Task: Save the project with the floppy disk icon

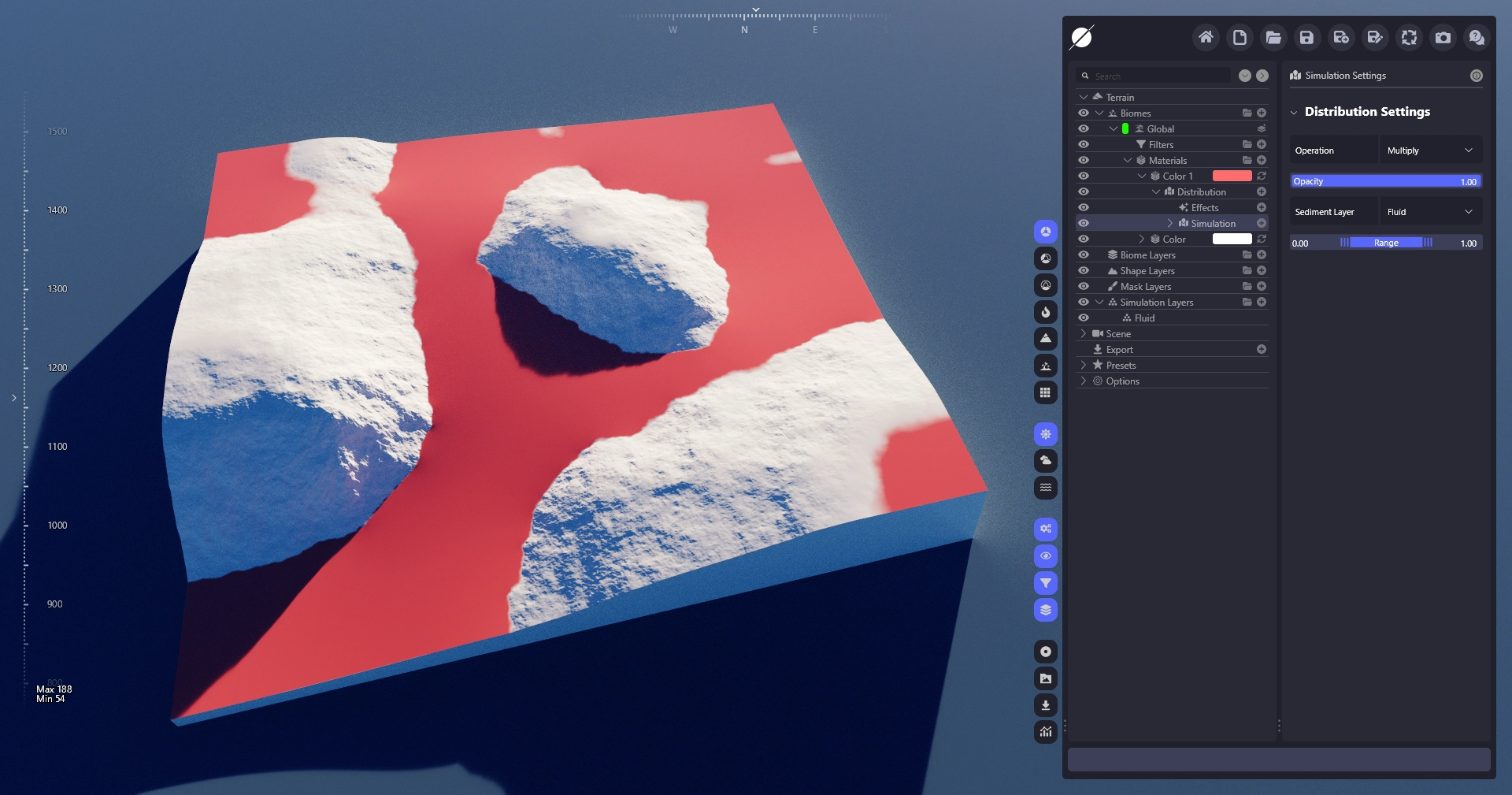Action: [1306, 37]
